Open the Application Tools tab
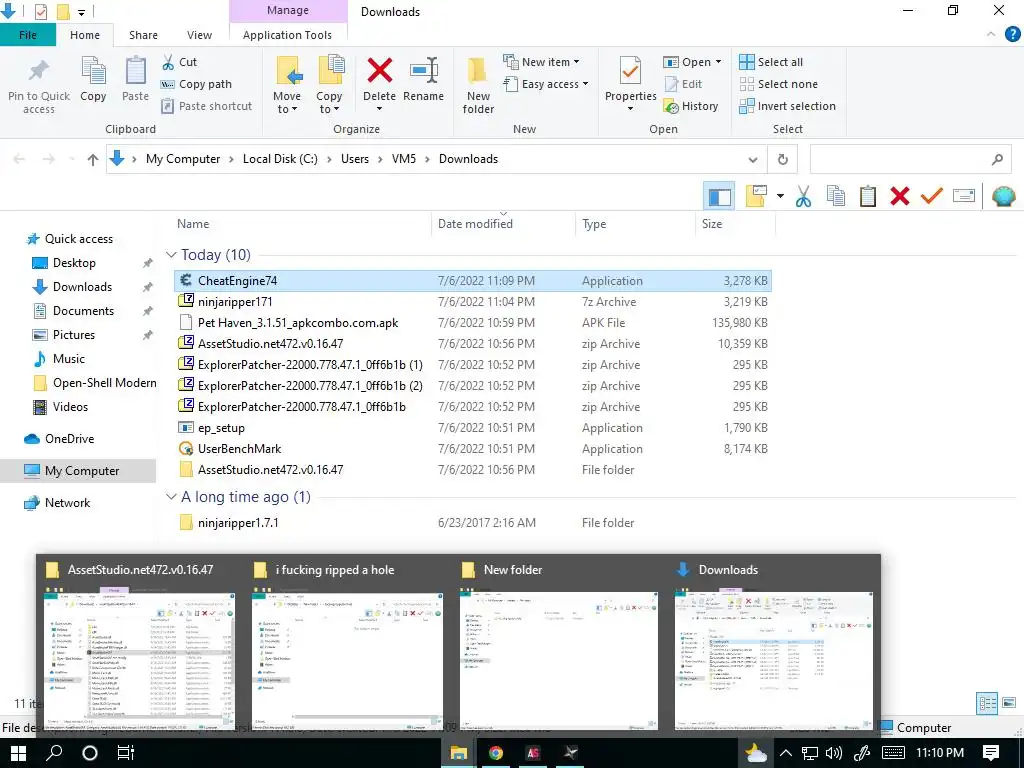Image resolution: width=1024 pixels, height=768 pixels. [x=287, y=35]
